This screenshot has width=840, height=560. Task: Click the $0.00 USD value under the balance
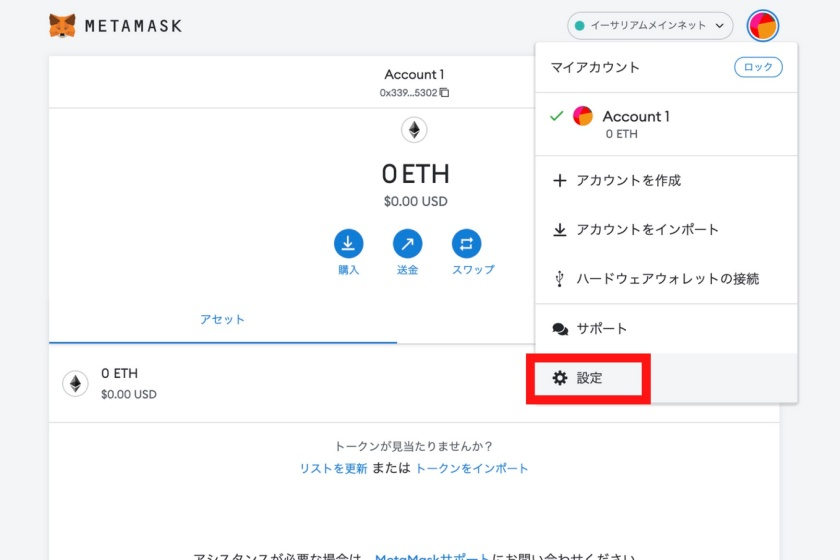(x=416, y=201)
